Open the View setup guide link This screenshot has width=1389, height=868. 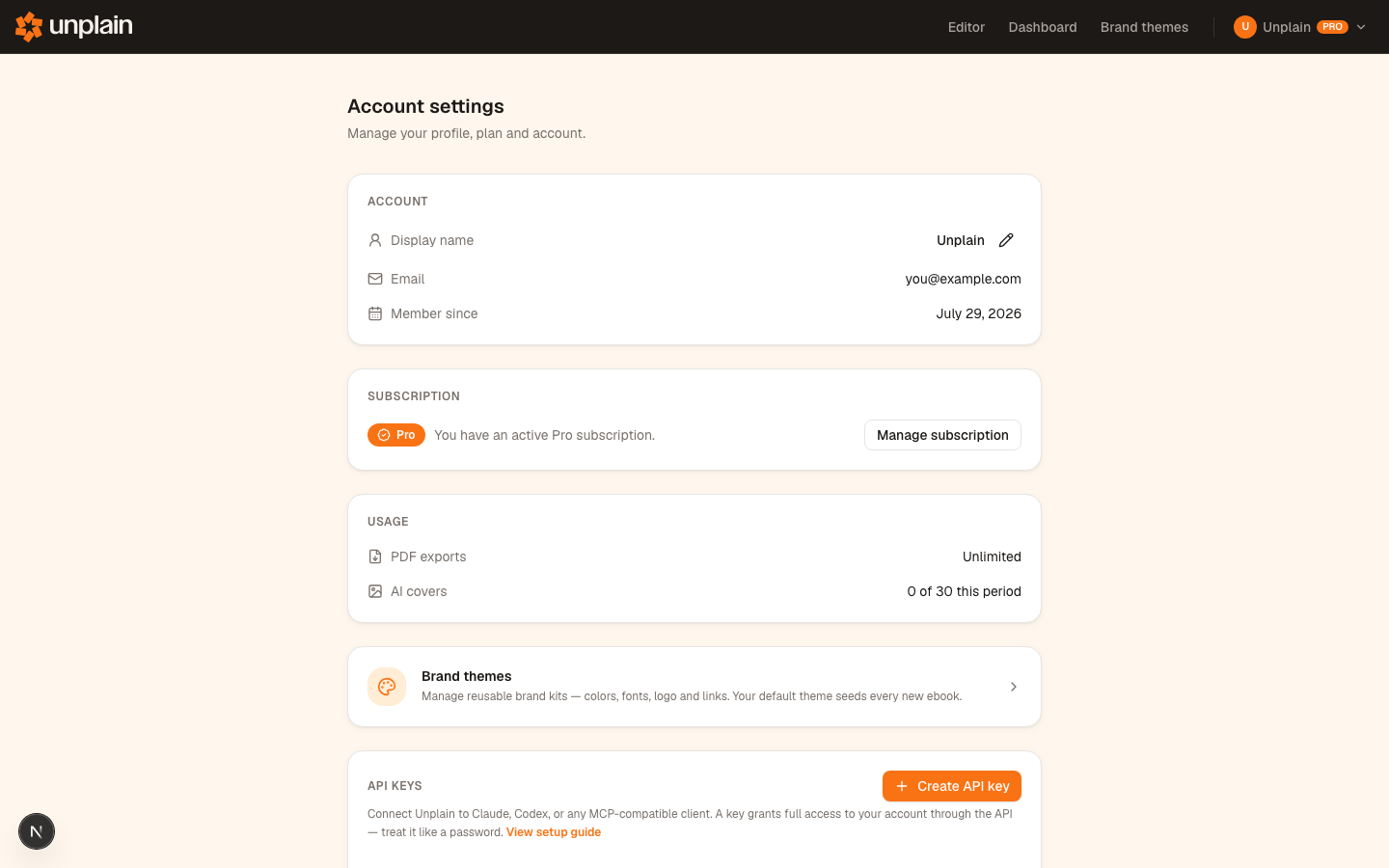pyautogui.click(x=554, y=832)
